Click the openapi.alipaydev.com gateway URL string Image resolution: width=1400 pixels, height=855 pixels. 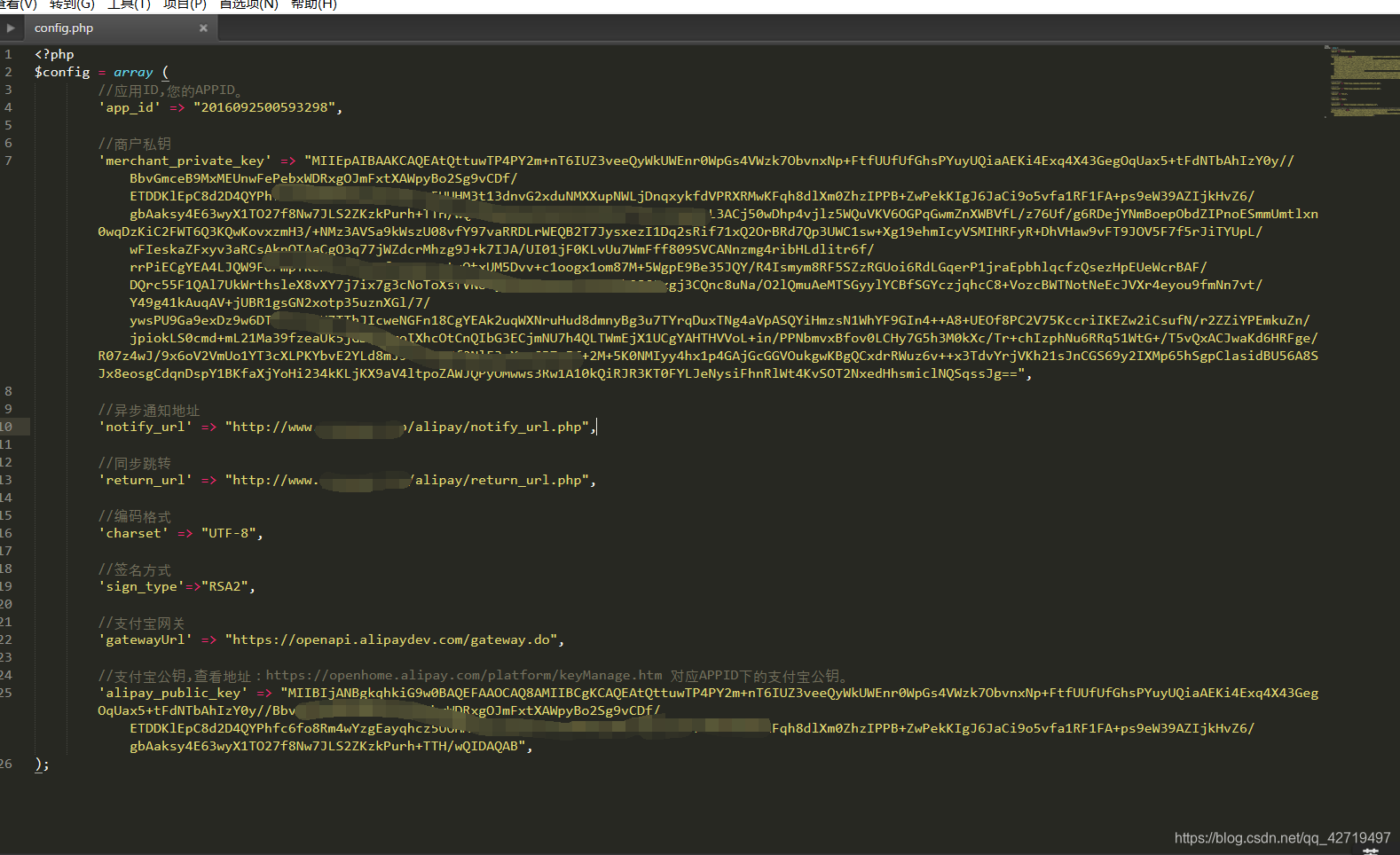click(x=391, y=639)
